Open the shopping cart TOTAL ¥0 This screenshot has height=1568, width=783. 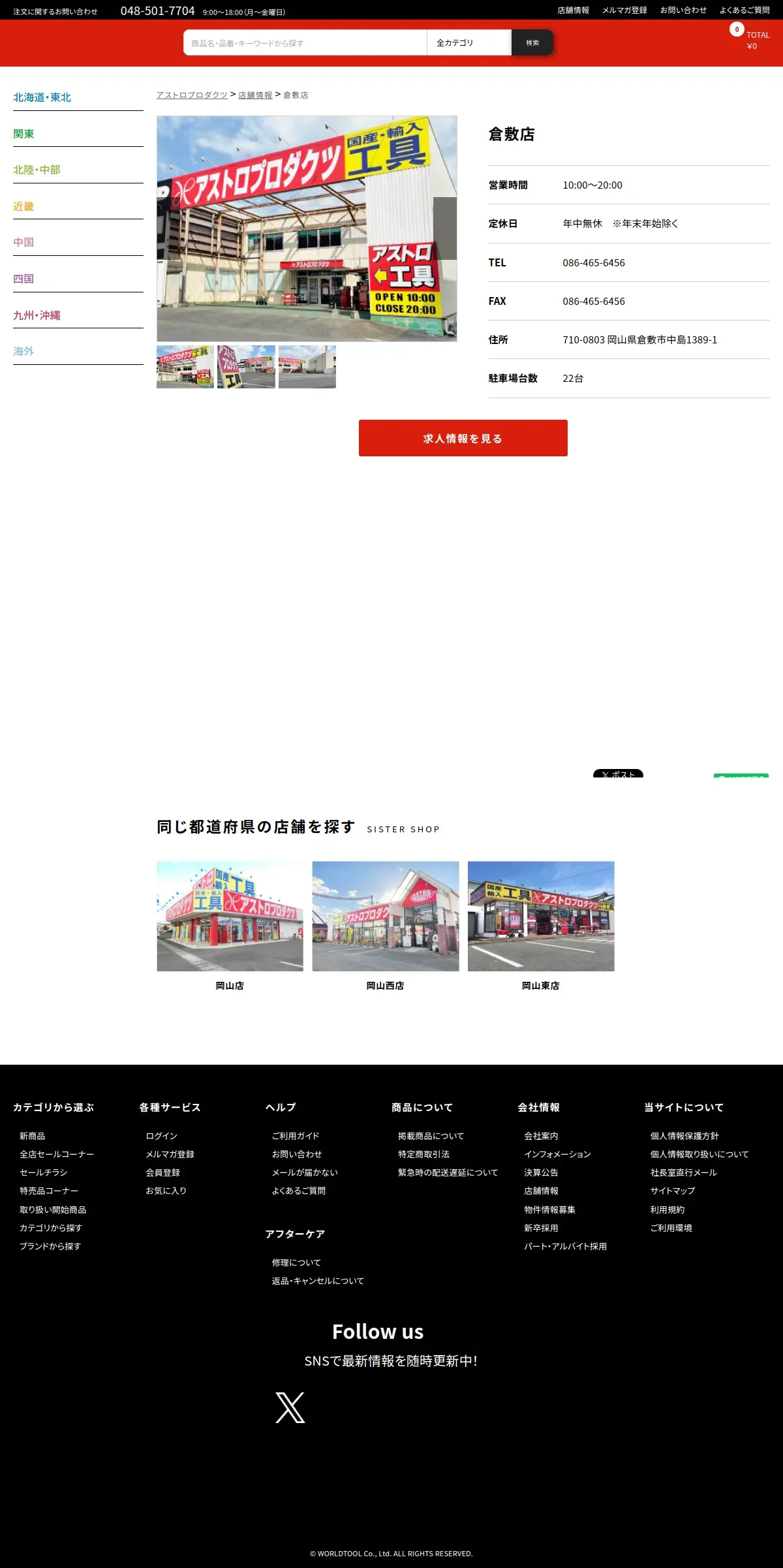750,37
